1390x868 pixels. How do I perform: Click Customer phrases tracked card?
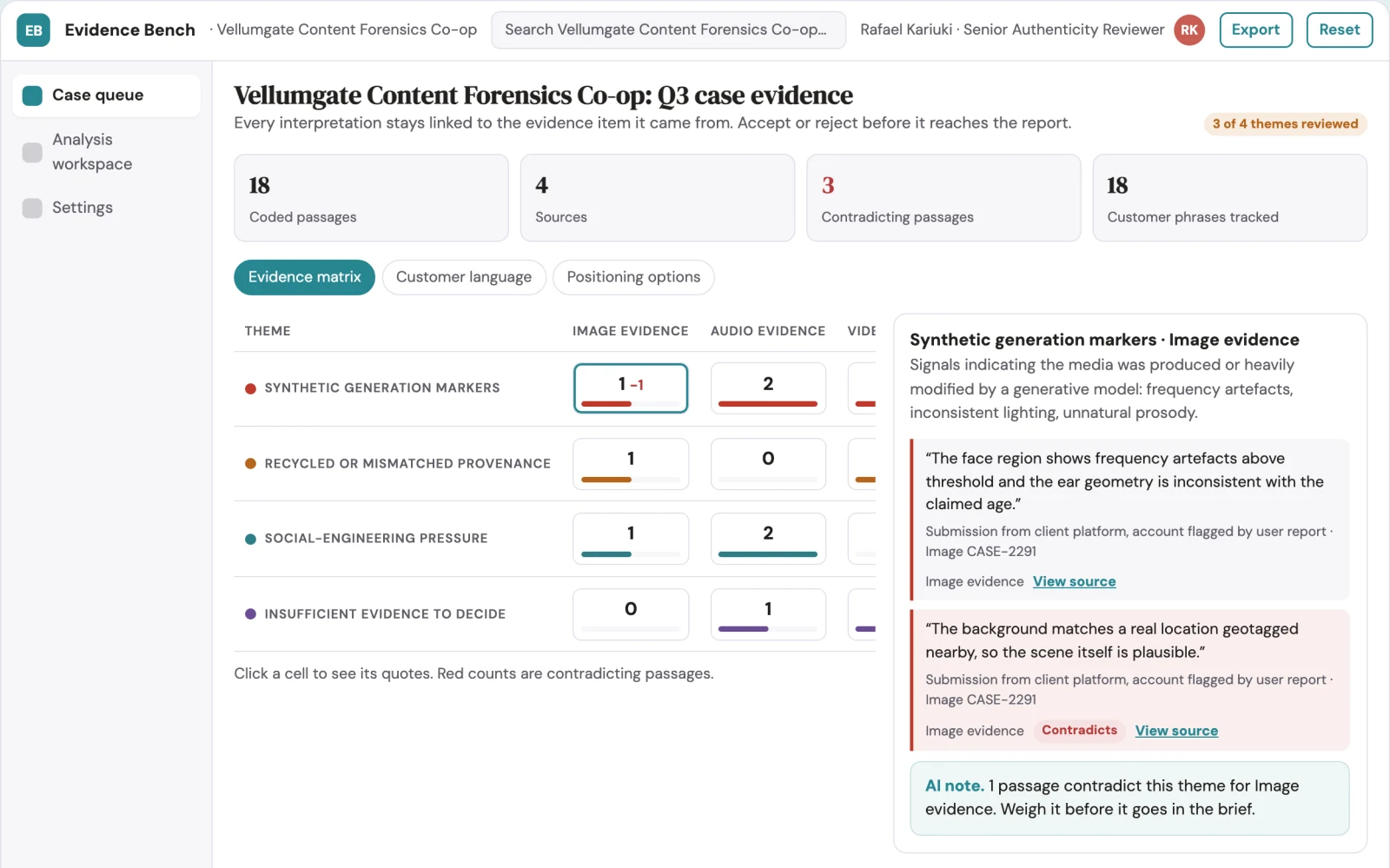[1229, 198]
